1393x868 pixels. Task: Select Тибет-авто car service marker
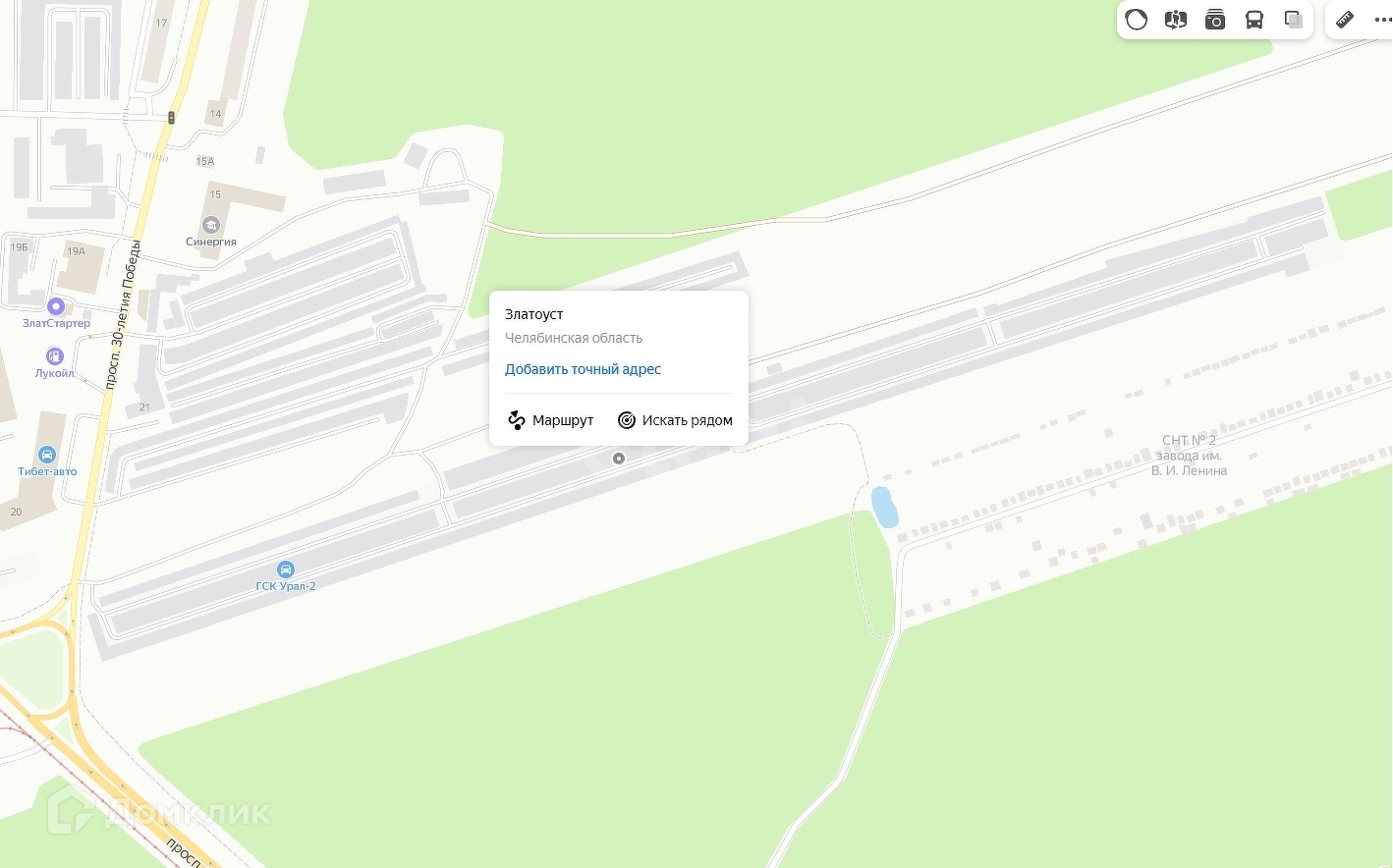(x=47, y=455)
